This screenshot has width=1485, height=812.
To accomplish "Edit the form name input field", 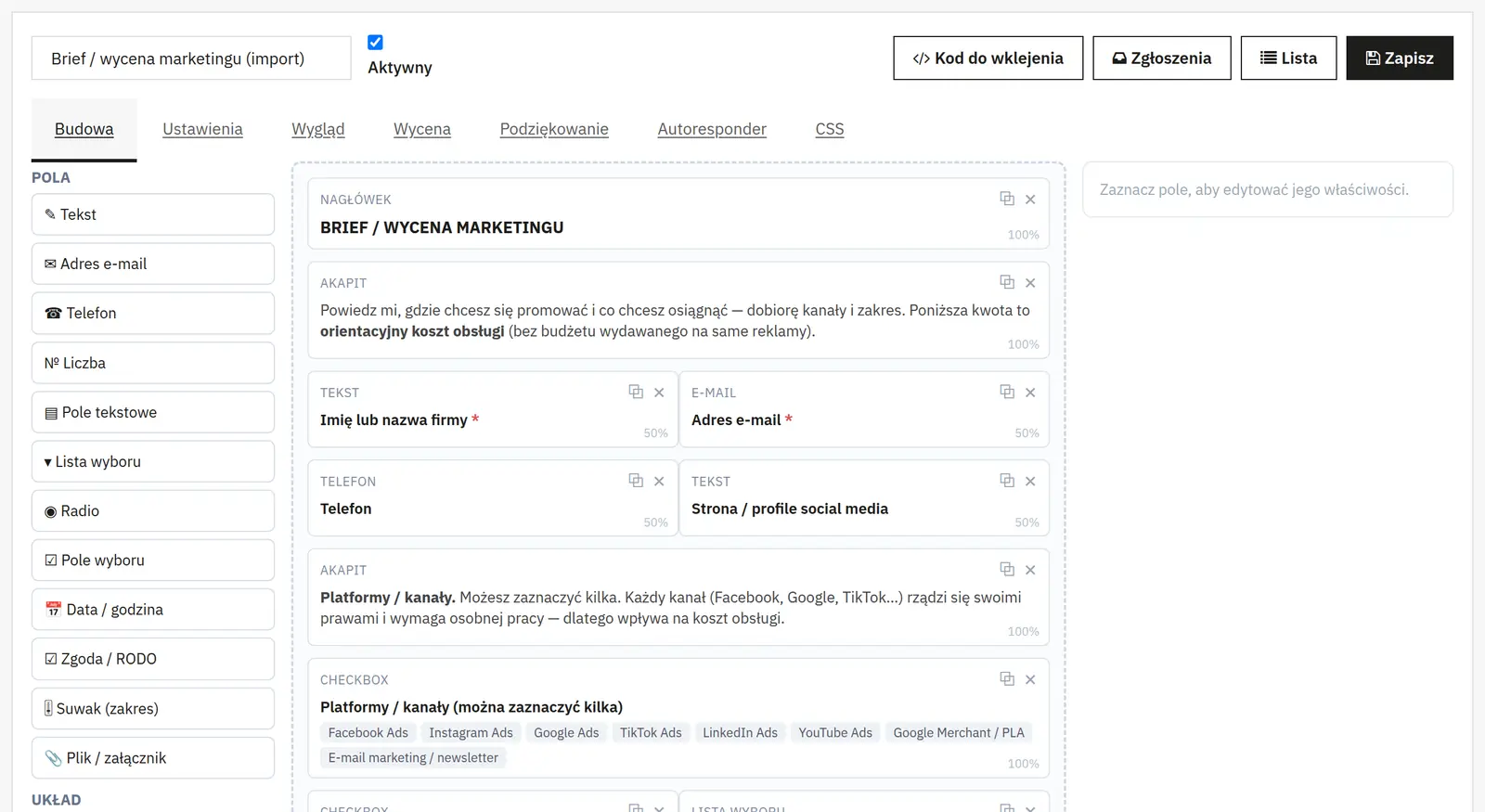I will click(191, 58).
